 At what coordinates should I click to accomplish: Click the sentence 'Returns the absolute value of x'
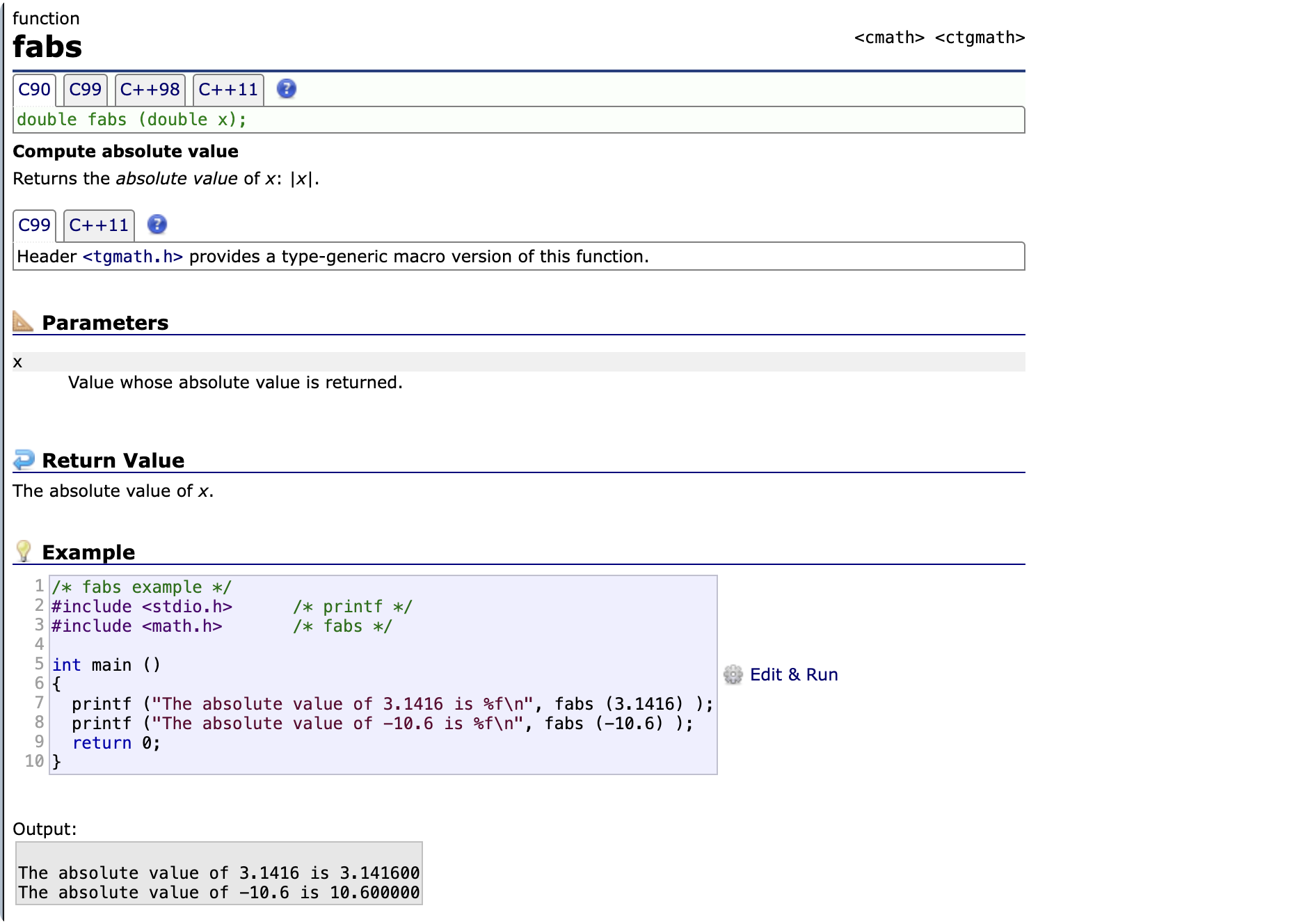coord(166,179)
